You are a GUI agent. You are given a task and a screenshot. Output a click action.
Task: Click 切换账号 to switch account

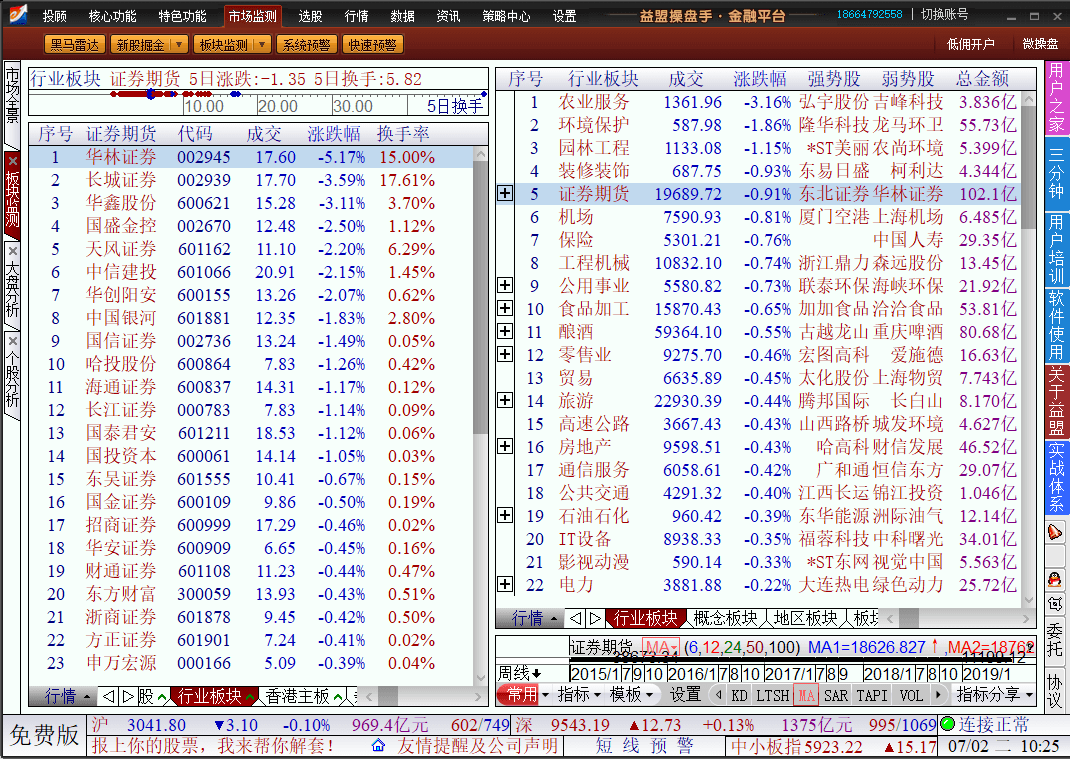(944, 14)
